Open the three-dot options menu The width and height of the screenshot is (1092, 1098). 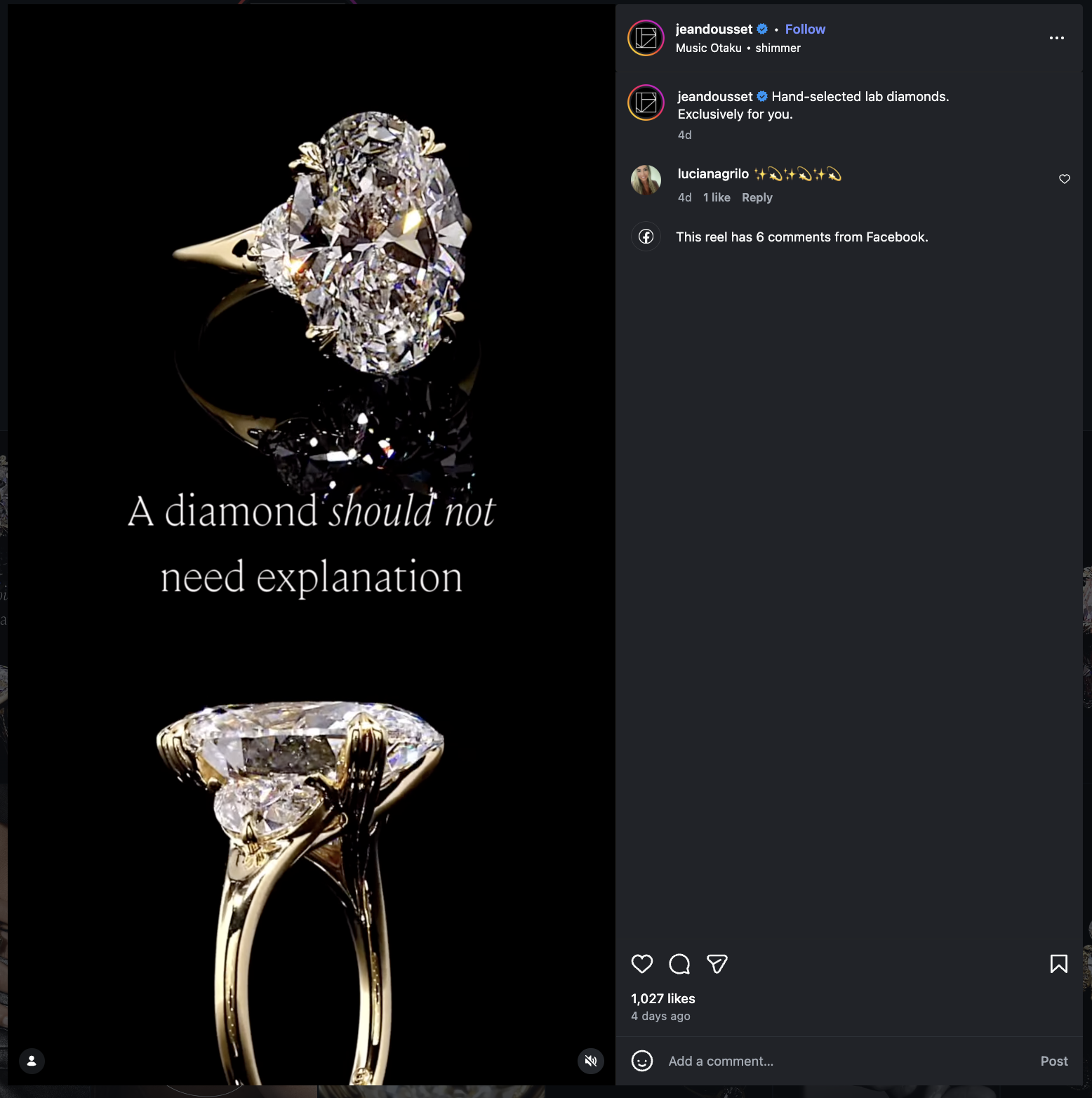(x=1056, y=38)
